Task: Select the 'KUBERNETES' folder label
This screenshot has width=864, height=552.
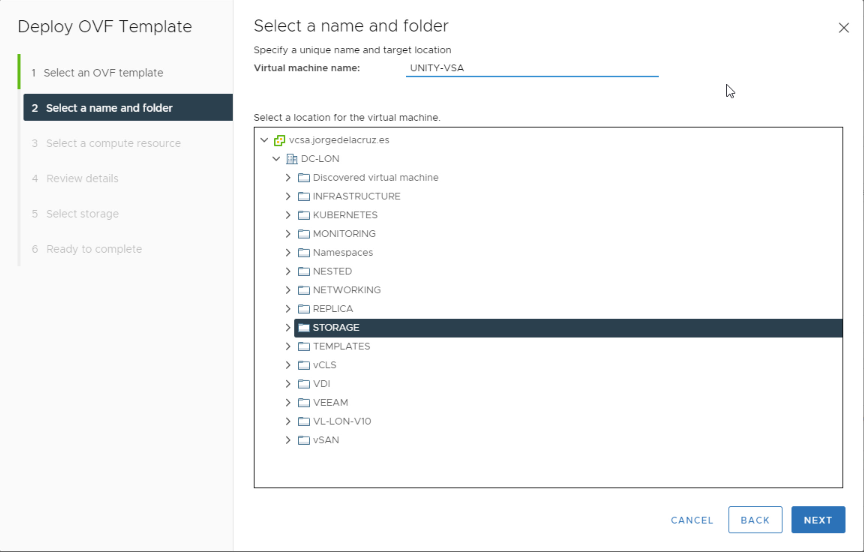Action: click(x=345, y=215)
